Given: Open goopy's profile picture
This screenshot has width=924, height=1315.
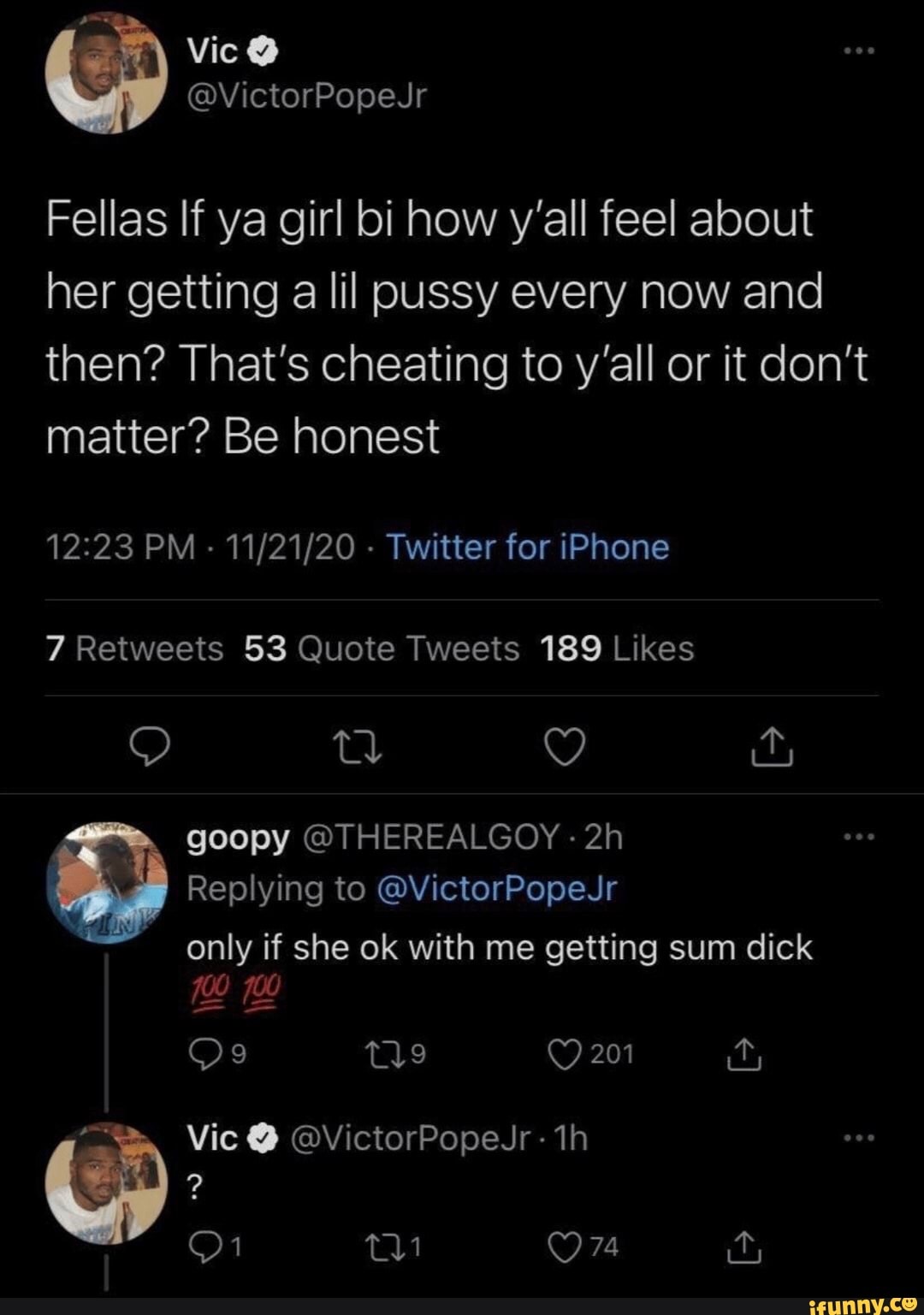Looking at the screenshot, I should pyautogui.click(x=106, y=878).
